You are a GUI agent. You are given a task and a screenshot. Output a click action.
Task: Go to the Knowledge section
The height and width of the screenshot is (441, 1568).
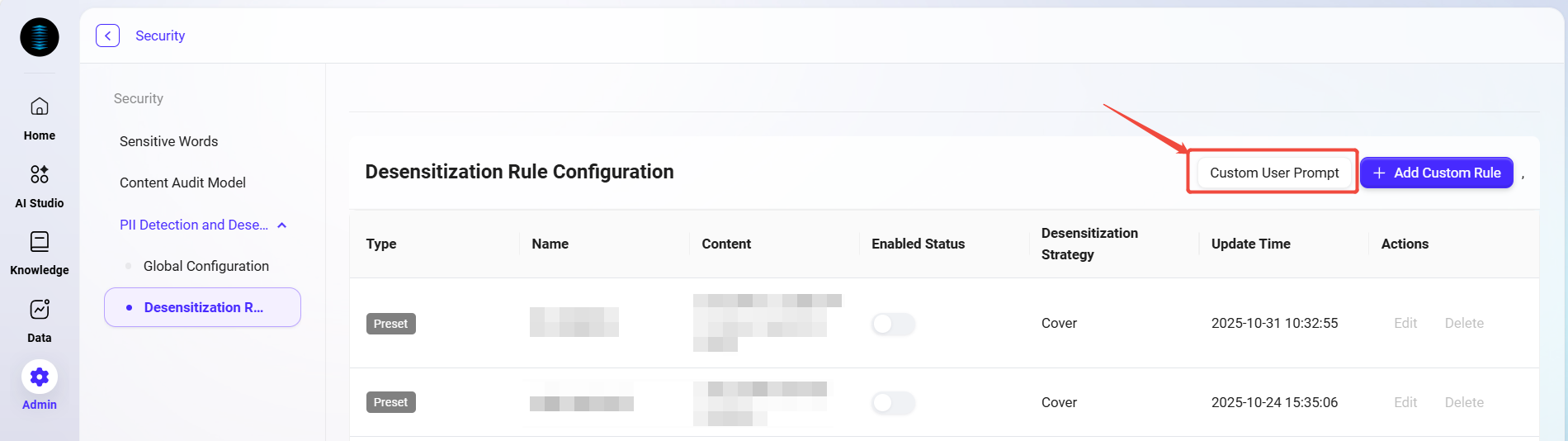point(40,242)
